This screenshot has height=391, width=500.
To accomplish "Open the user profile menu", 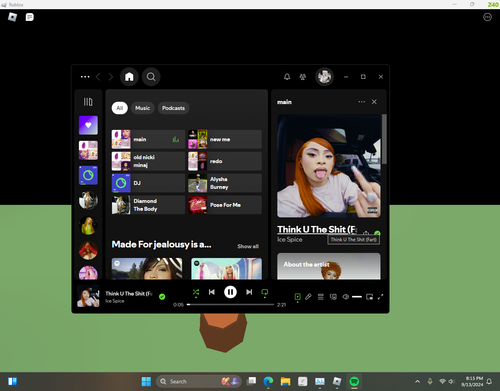I will tap(324, 77).
